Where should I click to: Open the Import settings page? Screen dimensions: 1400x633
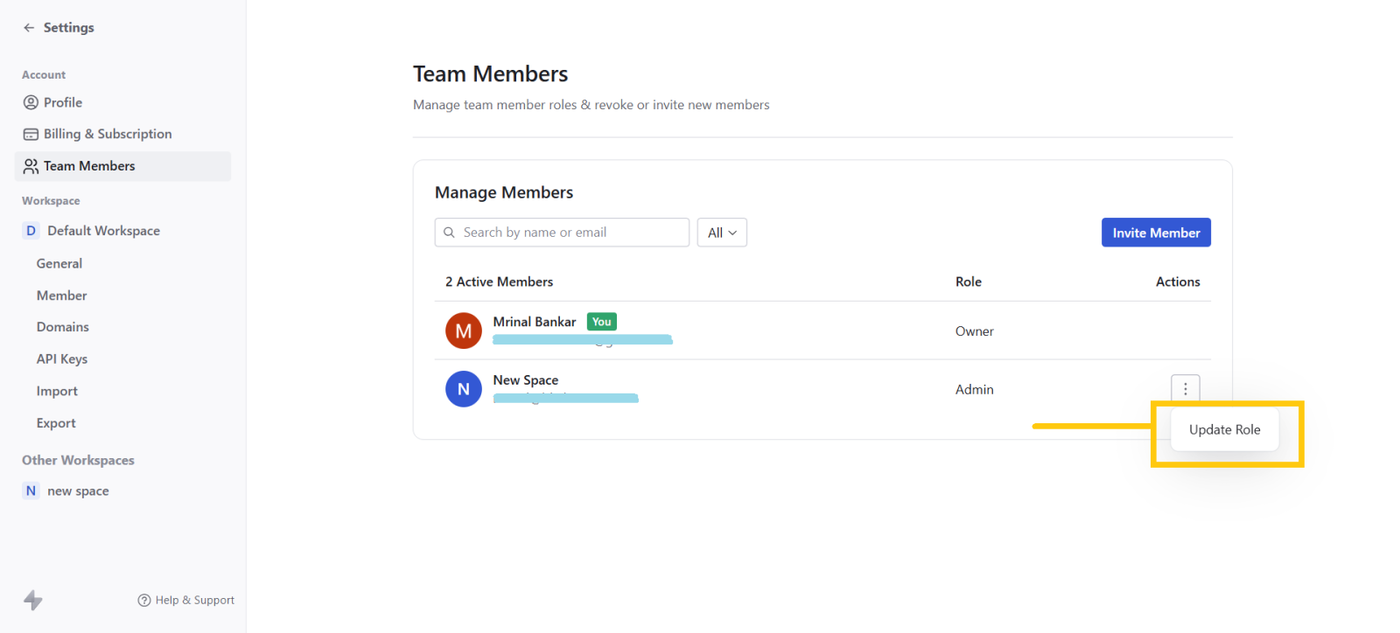[x=57, y=391]
